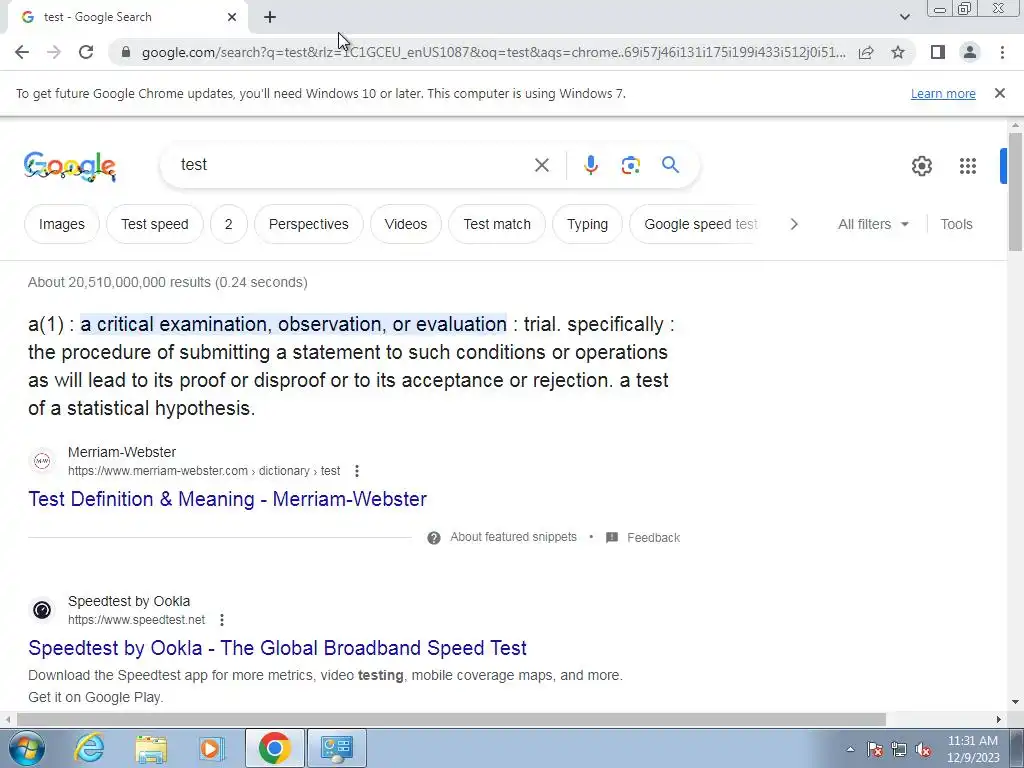The width and height of the screenshot is (1024, 768).
Task: Show hidden tray icons arrow
Action: [850, 749]
